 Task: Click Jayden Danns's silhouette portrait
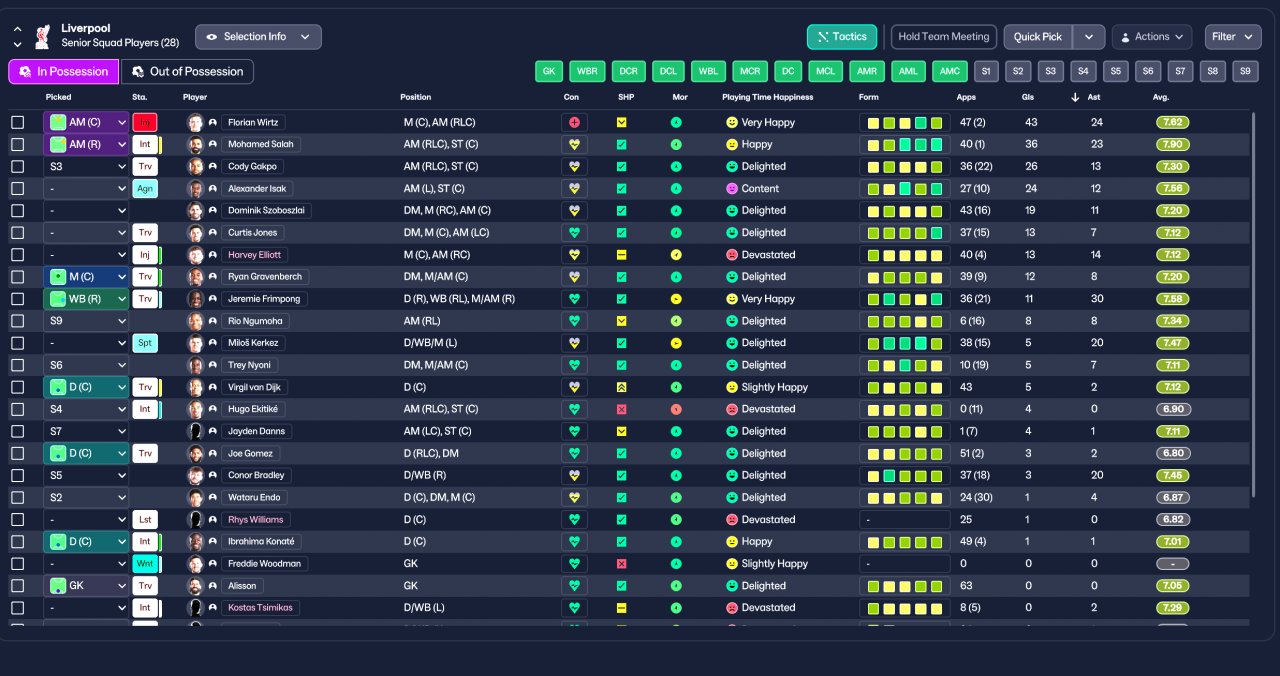pyautogui.click(x=195, y=431)
